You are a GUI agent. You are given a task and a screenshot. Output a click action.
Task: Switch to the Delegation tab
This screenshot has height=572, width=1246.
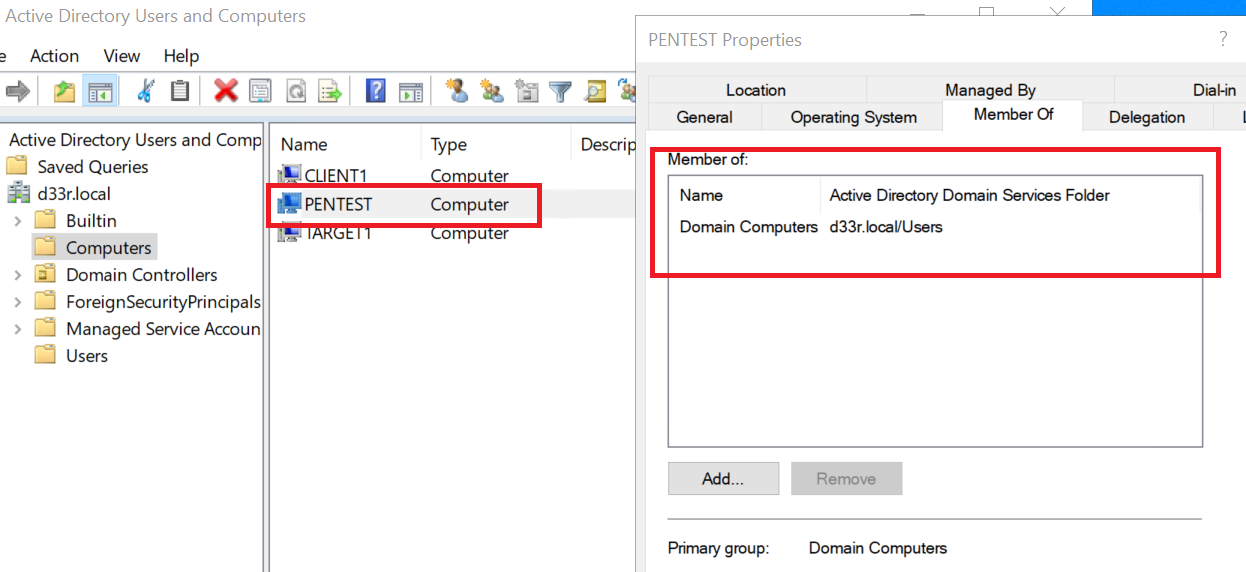(x=1146, y=117)
